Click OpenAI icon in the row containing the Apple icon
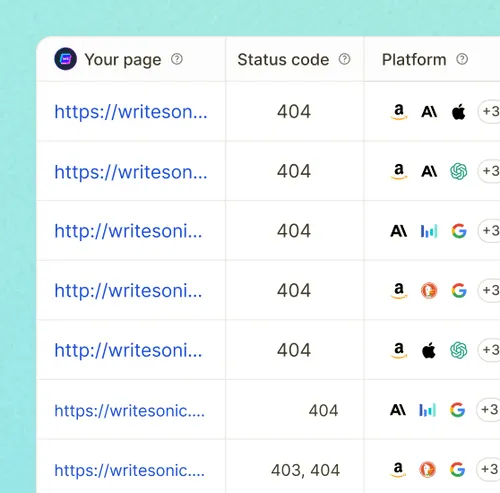 pyautogui.click(x=459, y=350)
